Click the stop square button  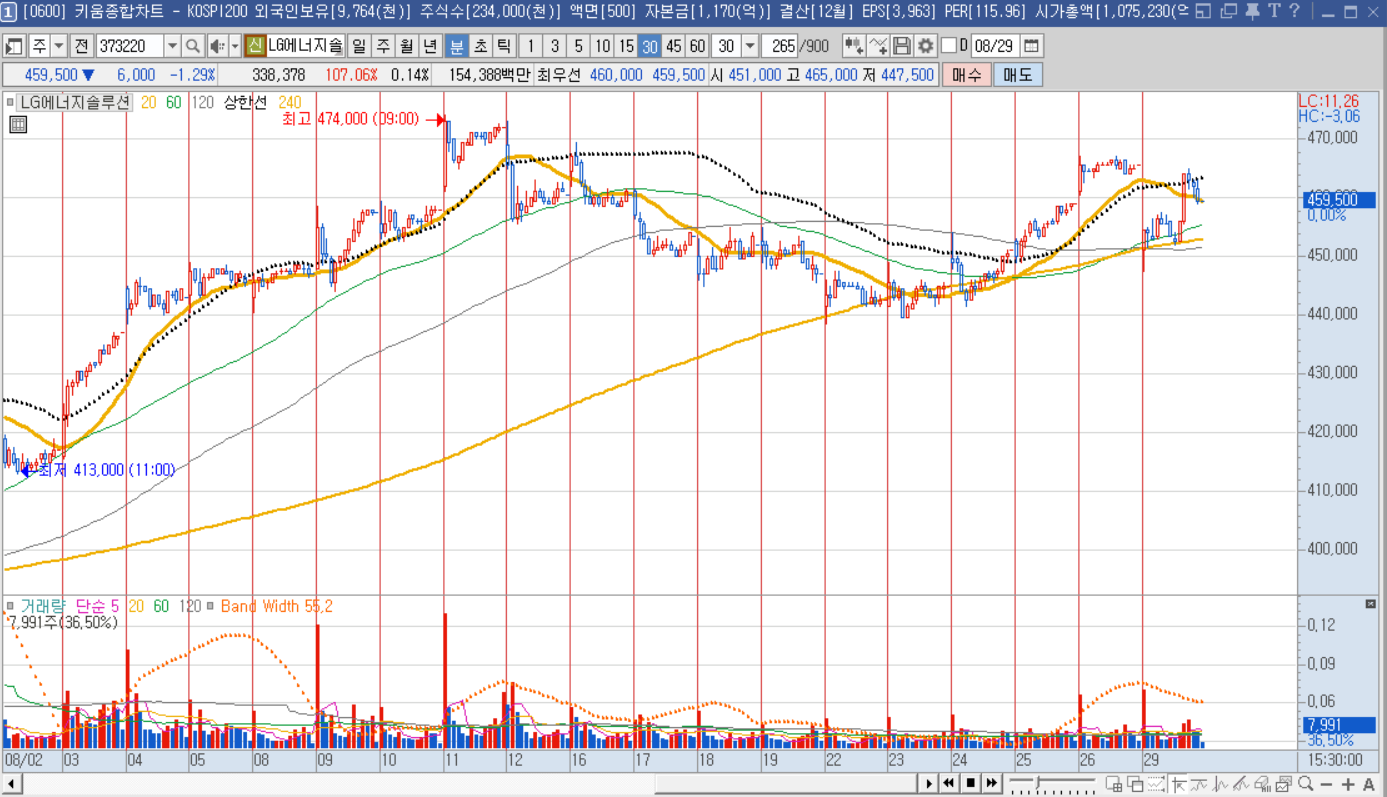[971, 783]
